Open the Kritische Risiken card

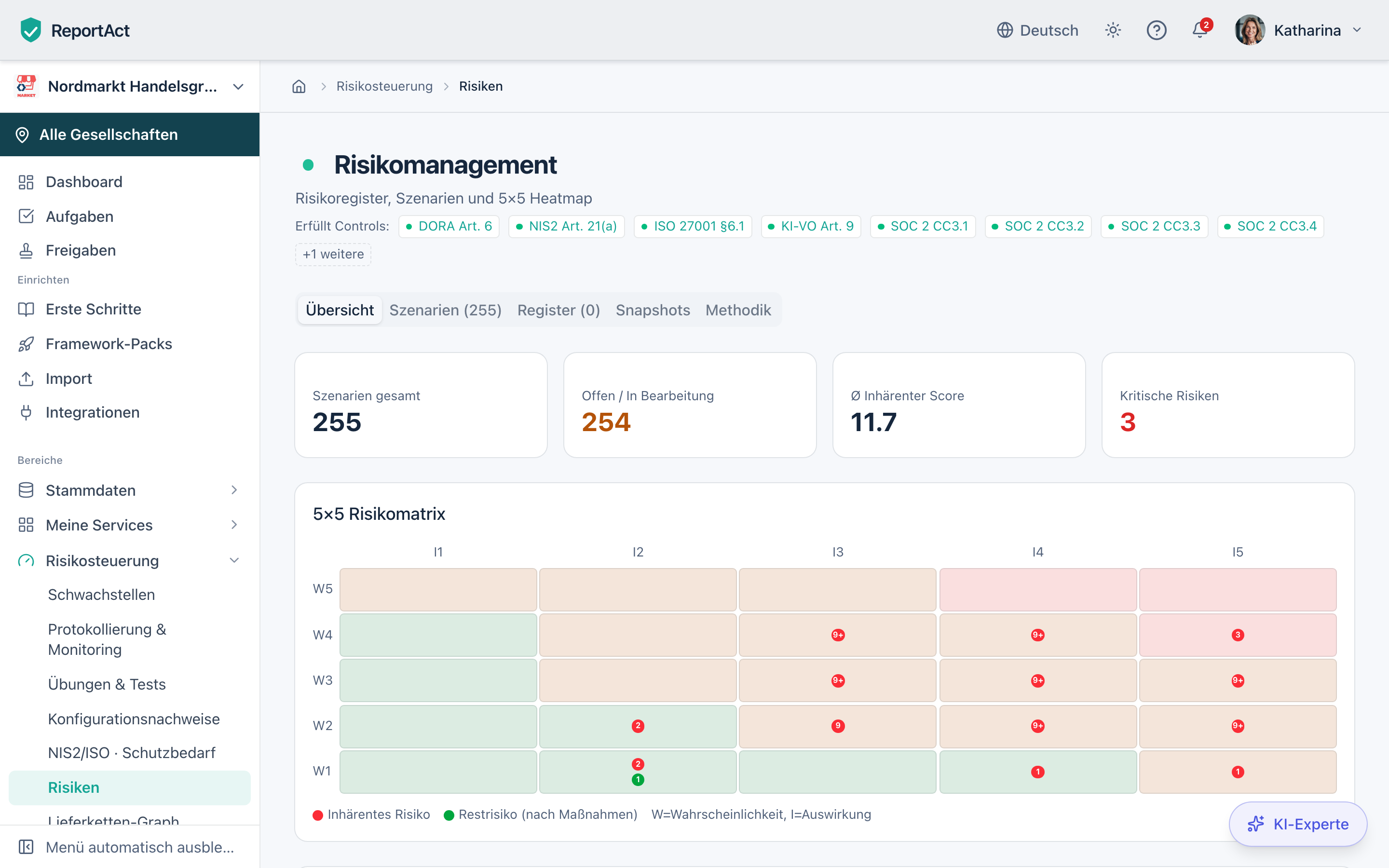pyautogui.click(x=1228, y=405)
